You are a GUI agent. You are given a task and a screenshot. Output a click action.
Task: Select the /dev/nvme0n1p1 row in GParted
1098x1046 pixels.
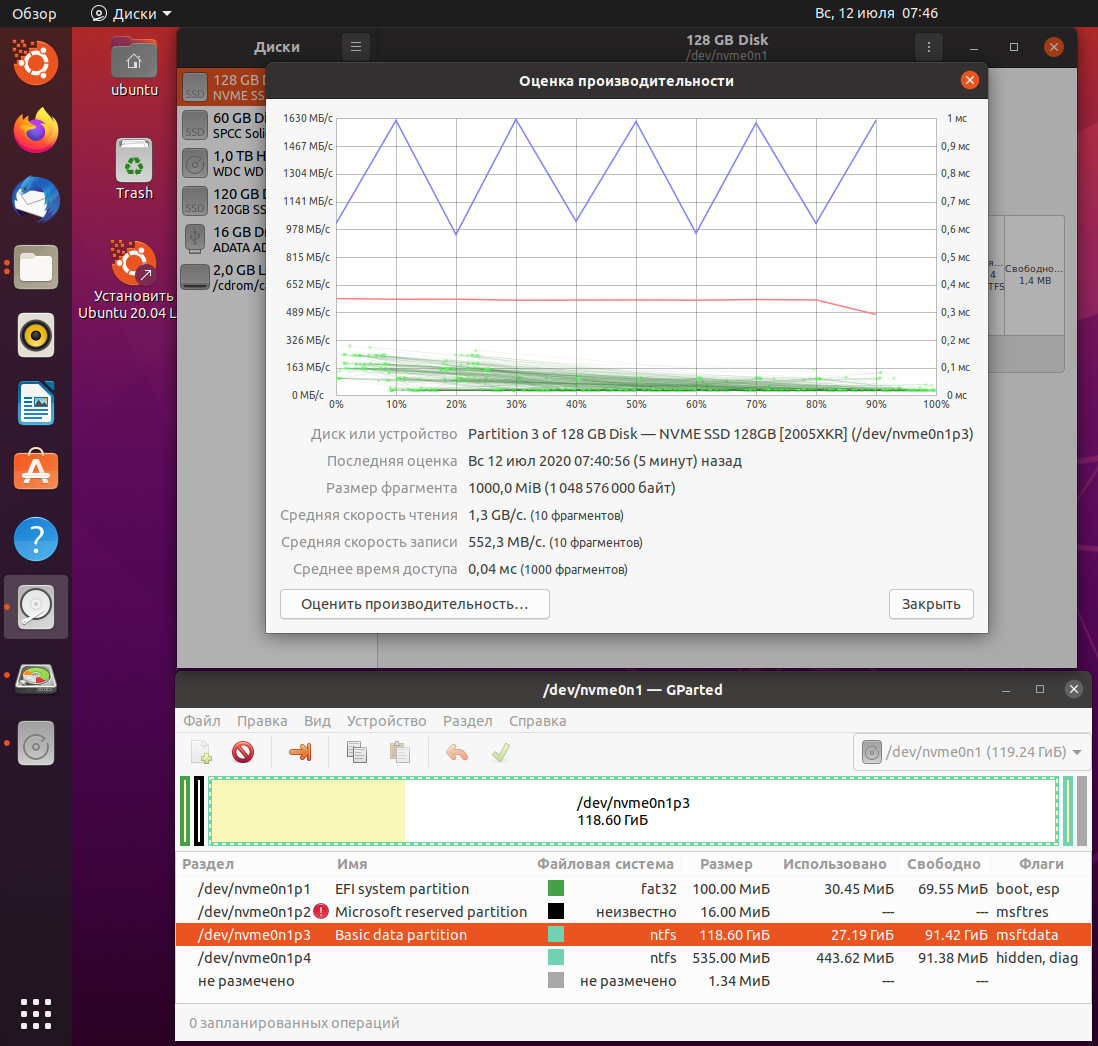pos(633,888)
